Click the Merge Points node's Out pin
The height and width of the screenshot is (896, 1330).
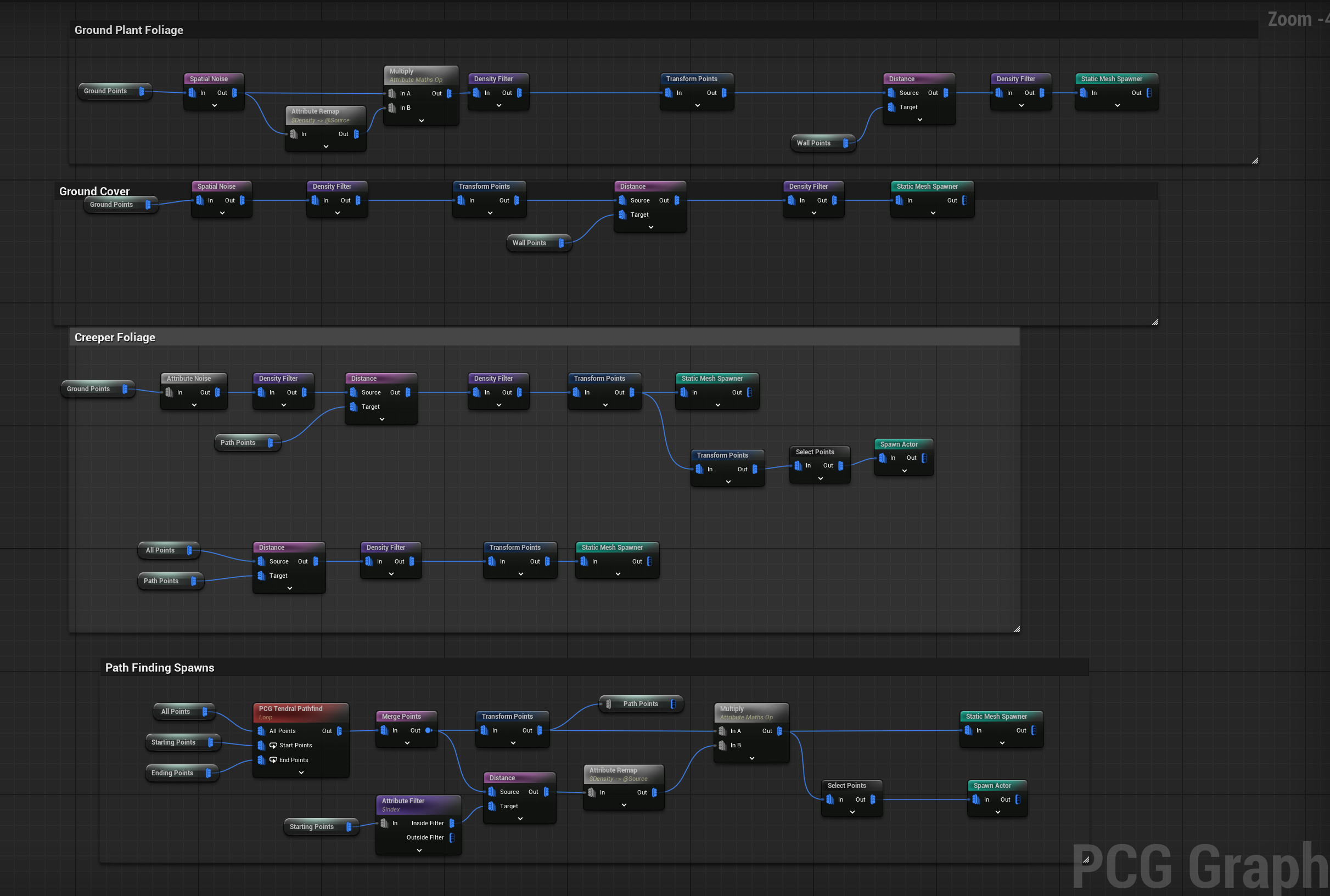[x=428, y=730]
